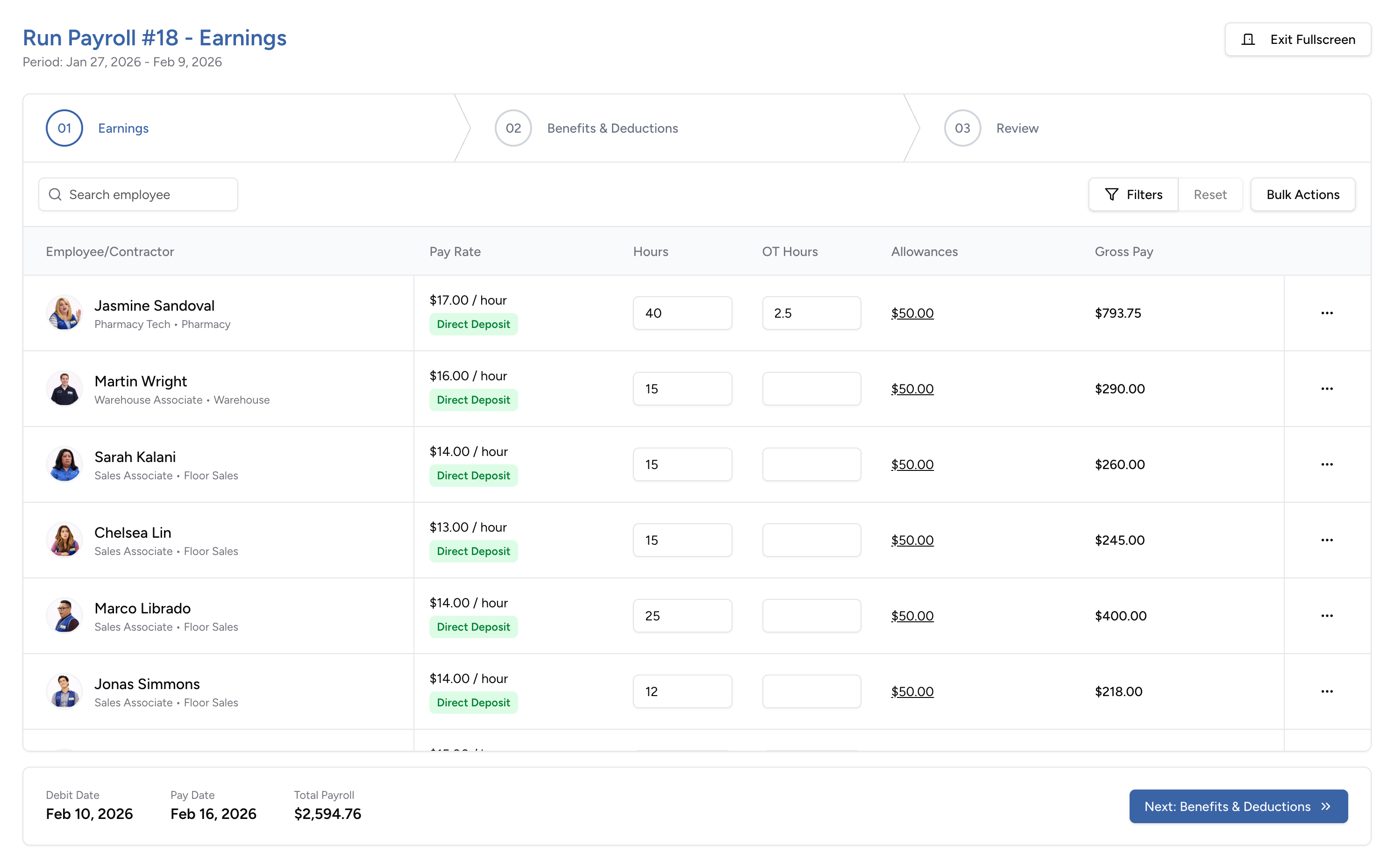Select step 03 Review circle

tap(962, 128)
